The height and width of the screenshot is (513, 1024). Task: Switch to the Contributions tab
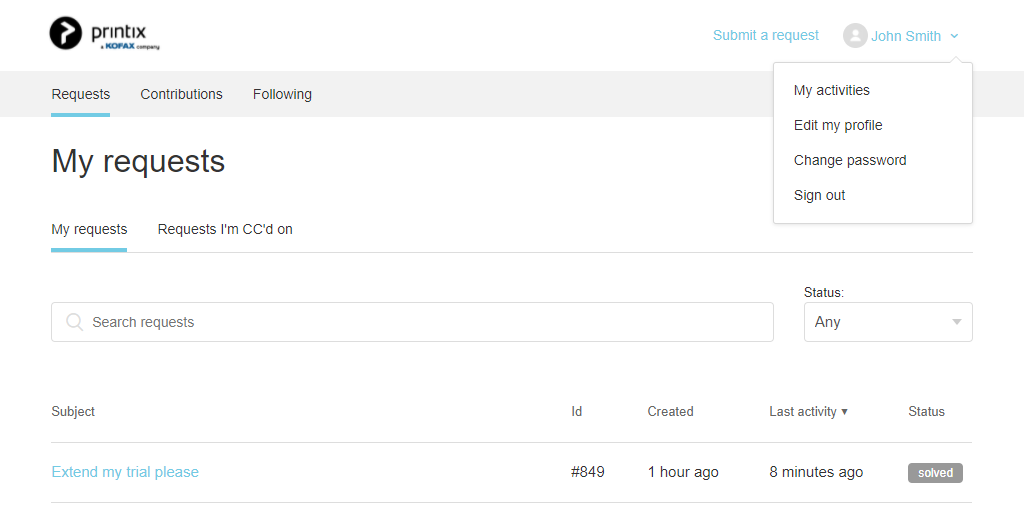coord(181,94)
